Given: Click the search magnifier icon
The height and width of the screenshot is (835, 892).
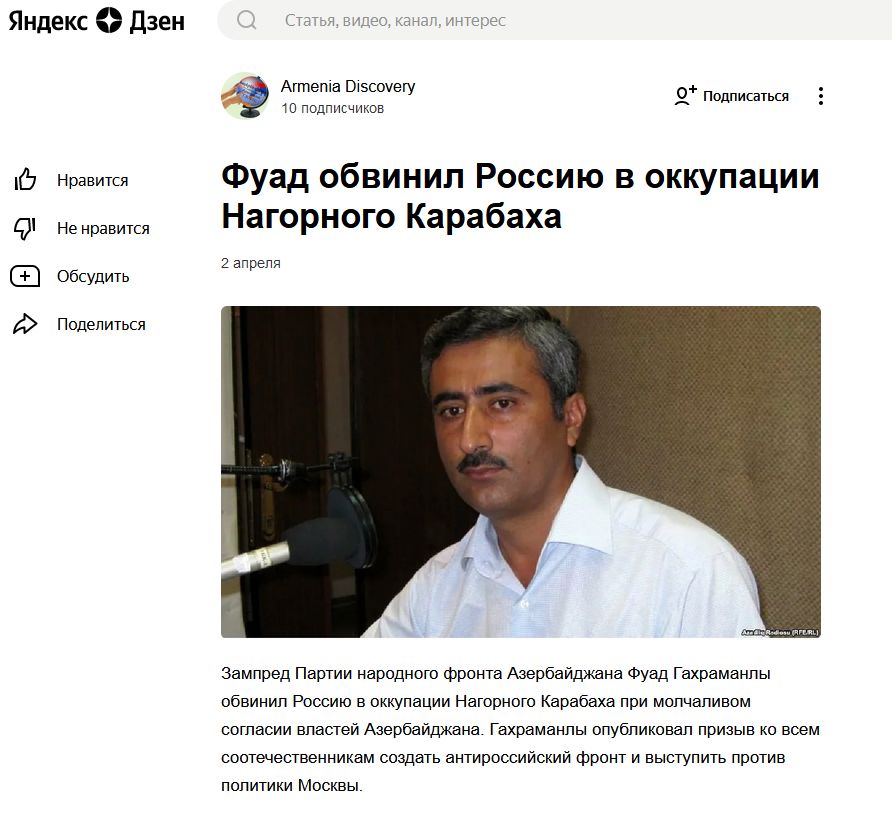Looking at the screenshot, I should pyautogui.click(x=246, y=20).
